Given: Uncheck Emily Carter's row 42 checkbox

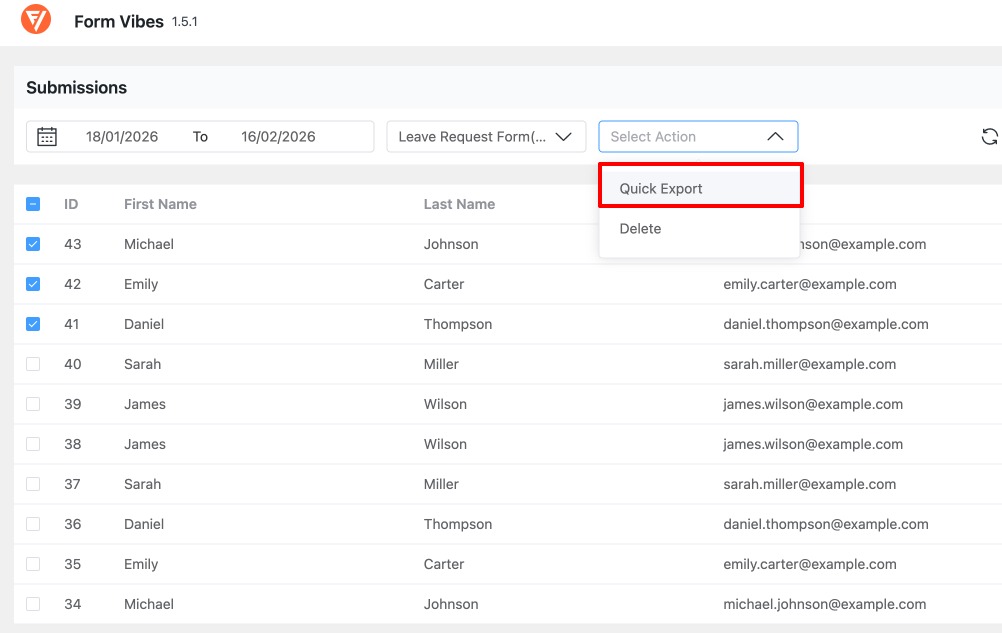Looking at the screenshot, I should [33, 284].
